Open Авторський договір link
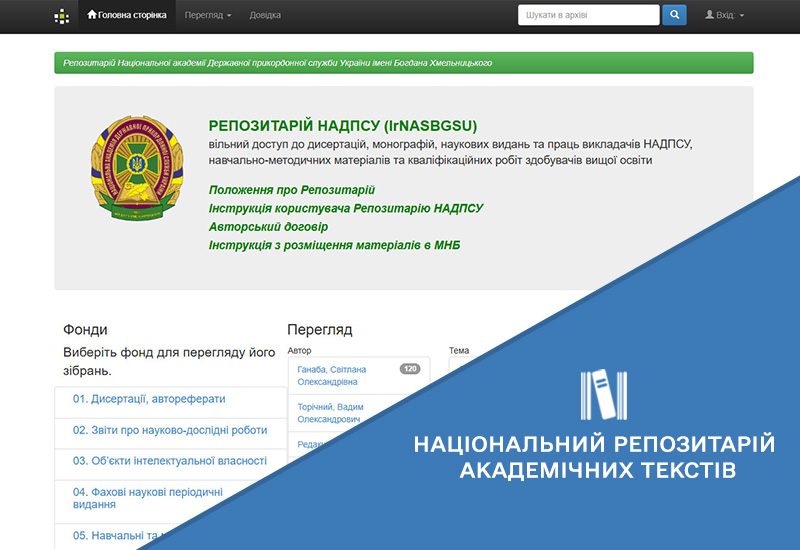 (x=268, y=227)
